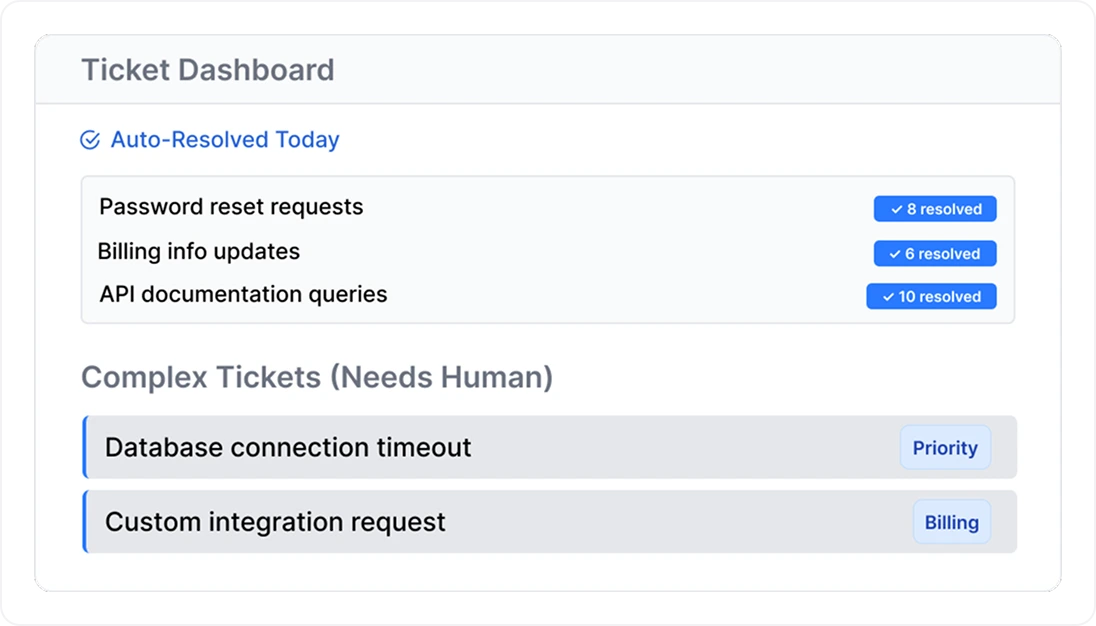This screenshot has width=1096, height=626.
Task: Toggle the Billing tag on Custom integration request
Action: click(951, 522)
